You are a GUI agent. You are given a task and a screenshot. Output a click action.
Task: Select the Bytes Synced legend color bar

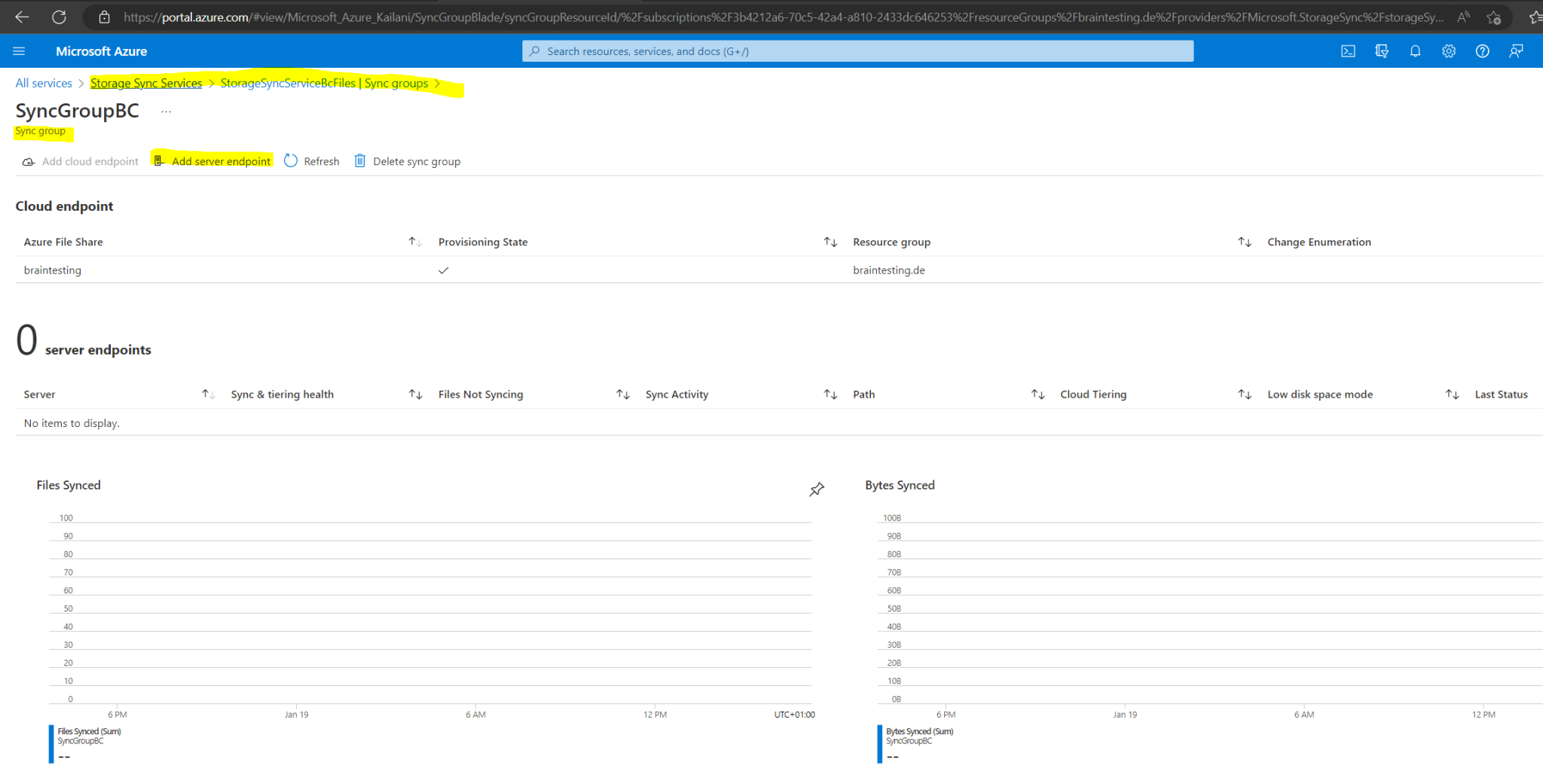(x=878, y=743)
